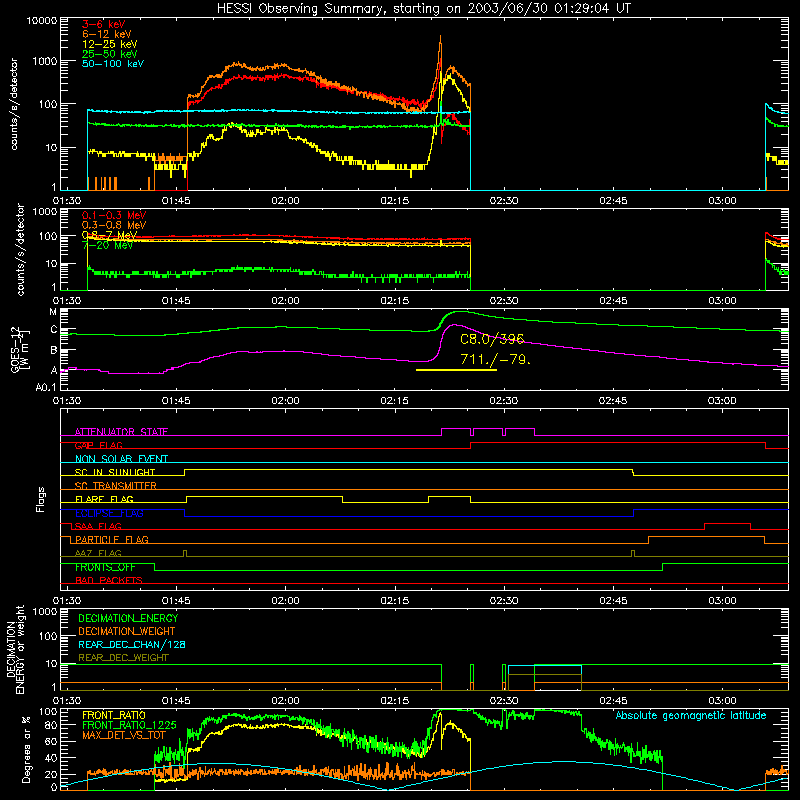
Task: Click the 10000 y-axis label on top plot
Action: [42, 20]
